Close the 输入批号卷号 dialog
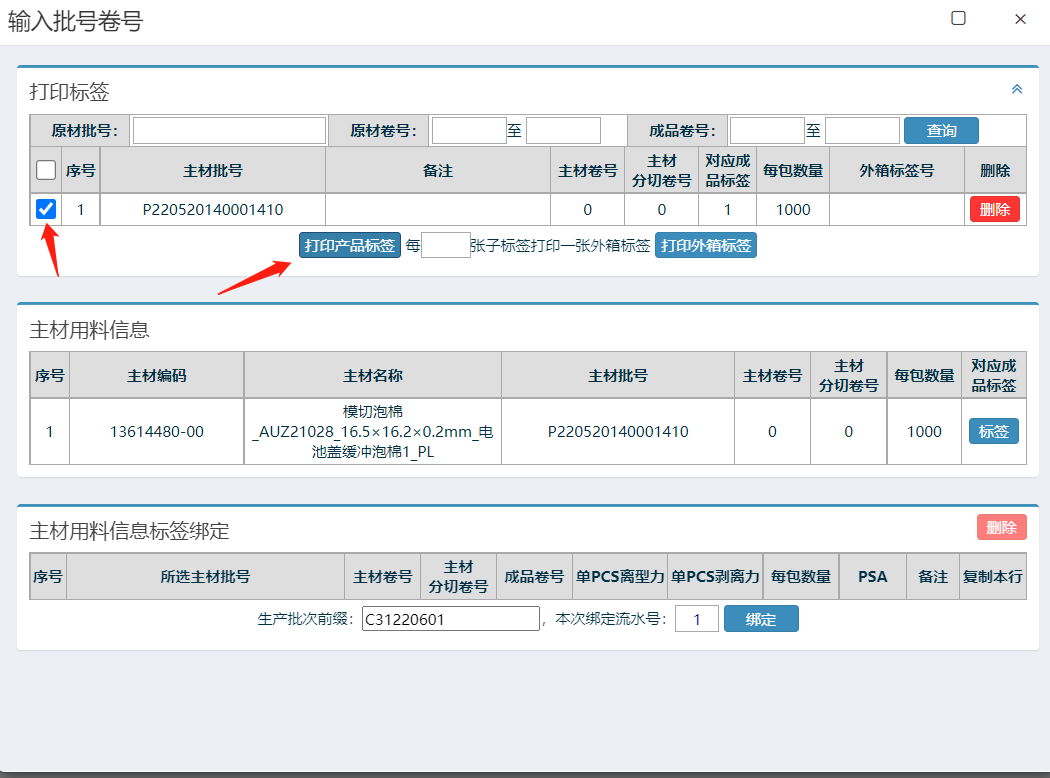Screen dimensions: 1050x778 click(x=1020, y=18)
